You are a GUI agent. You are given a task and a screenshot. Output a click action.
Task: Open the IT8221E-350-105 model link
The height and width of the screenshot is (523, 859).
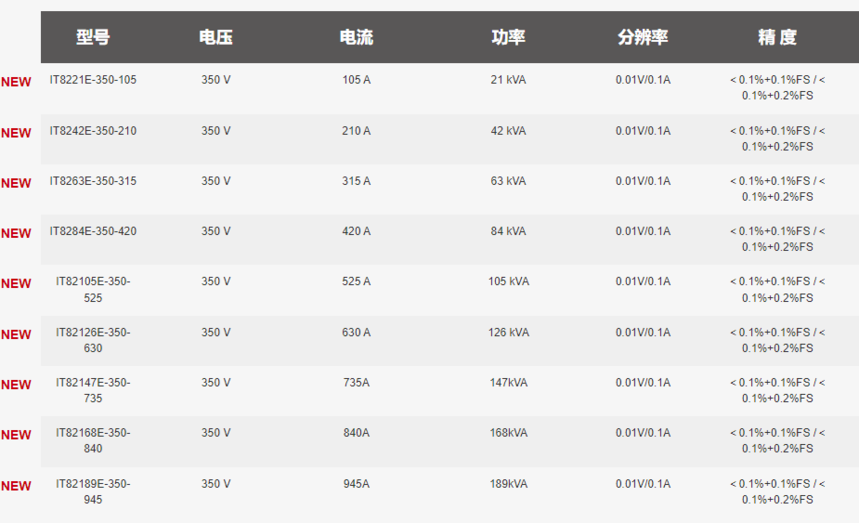(x=93, y=80)
